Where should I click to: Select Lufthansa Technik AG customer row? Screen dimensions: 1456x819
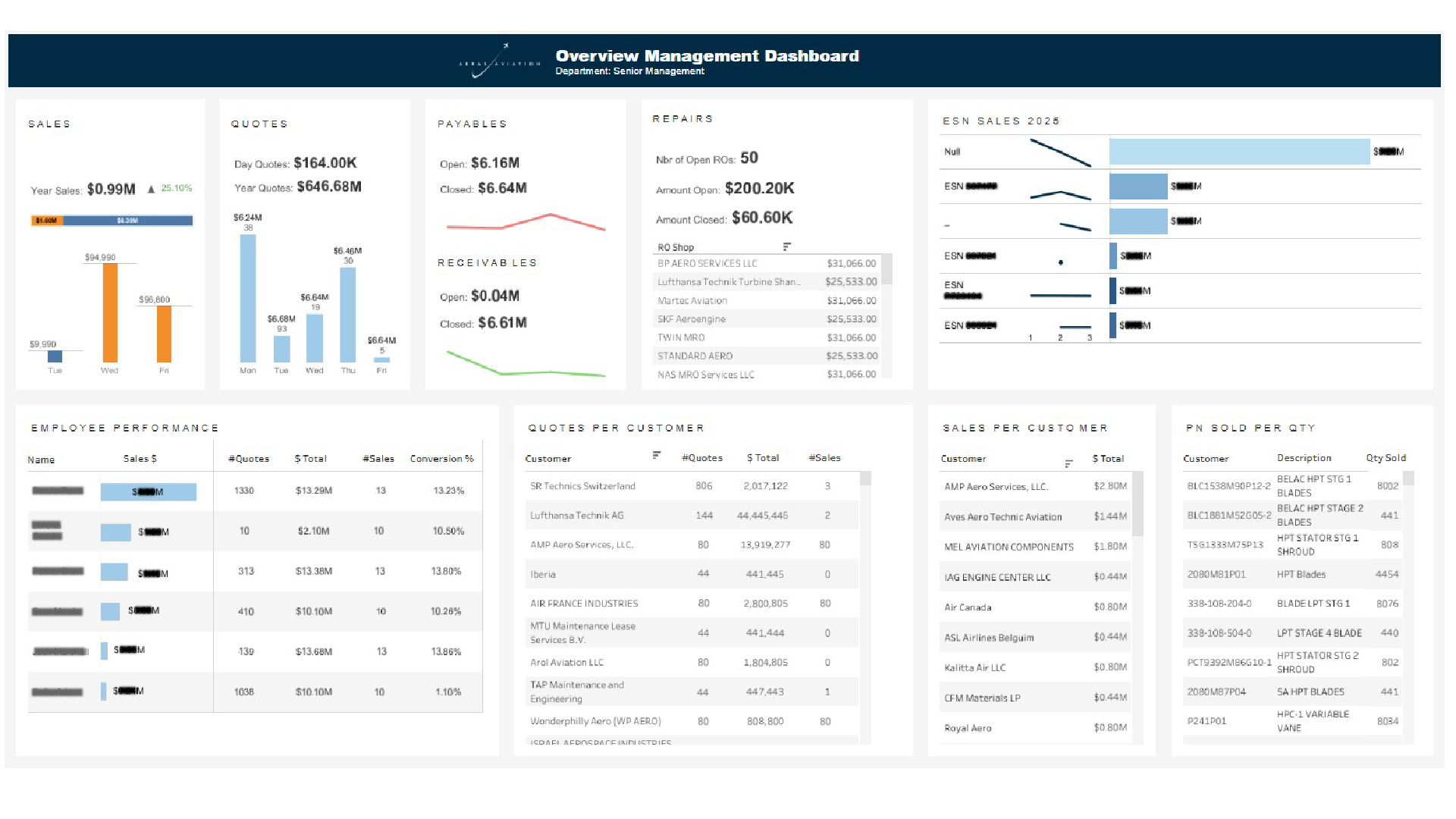pyautogui.click(x=692, y=515)
